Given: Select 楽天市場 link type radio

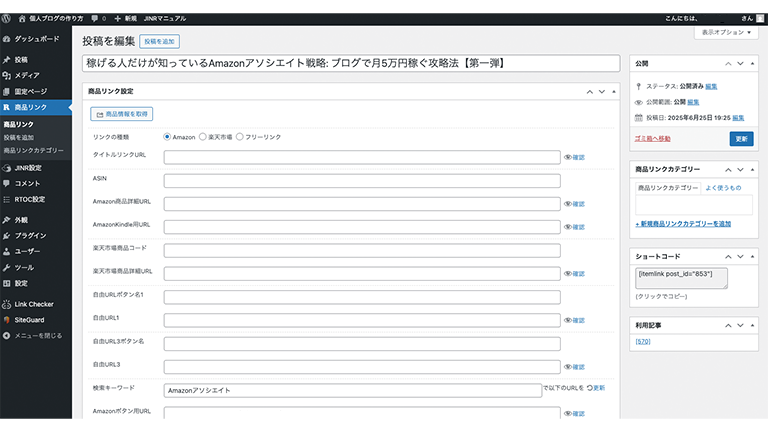Looking at the screenshot, I should pos(203,137).
